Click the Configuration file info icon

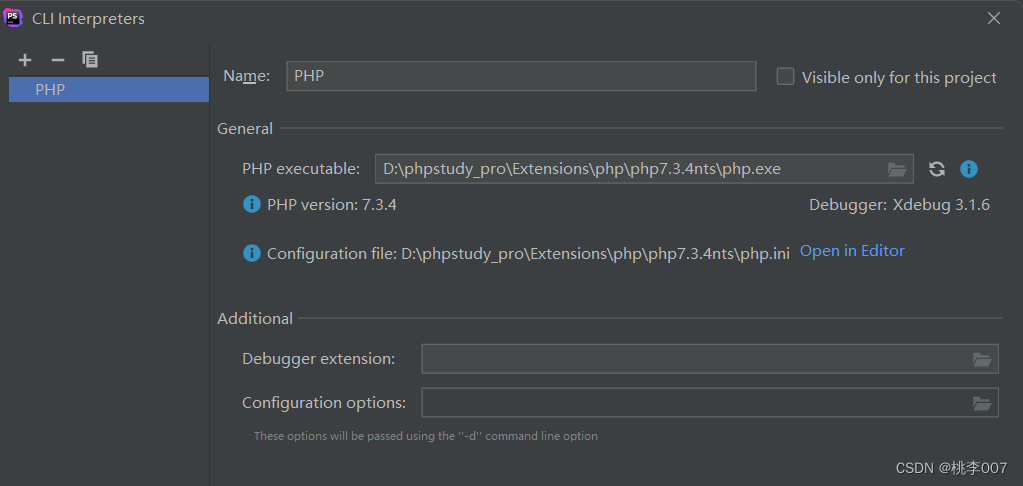pos(252,253)
